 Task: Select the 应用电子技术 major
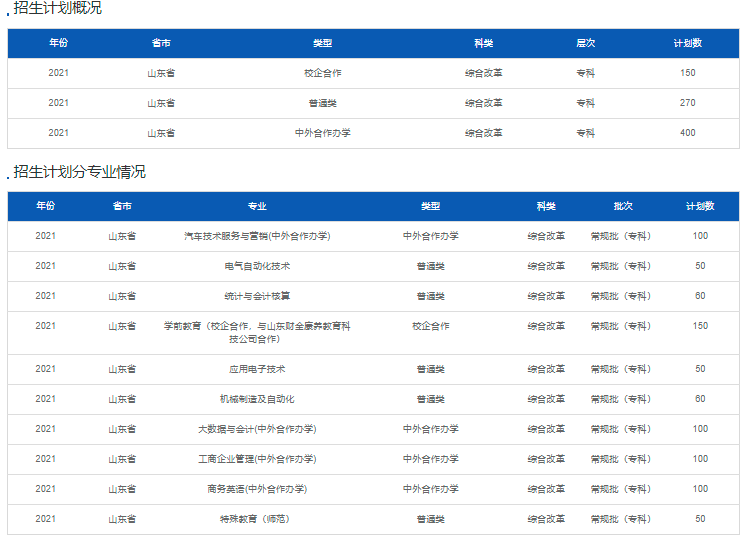tap(257, 369)
